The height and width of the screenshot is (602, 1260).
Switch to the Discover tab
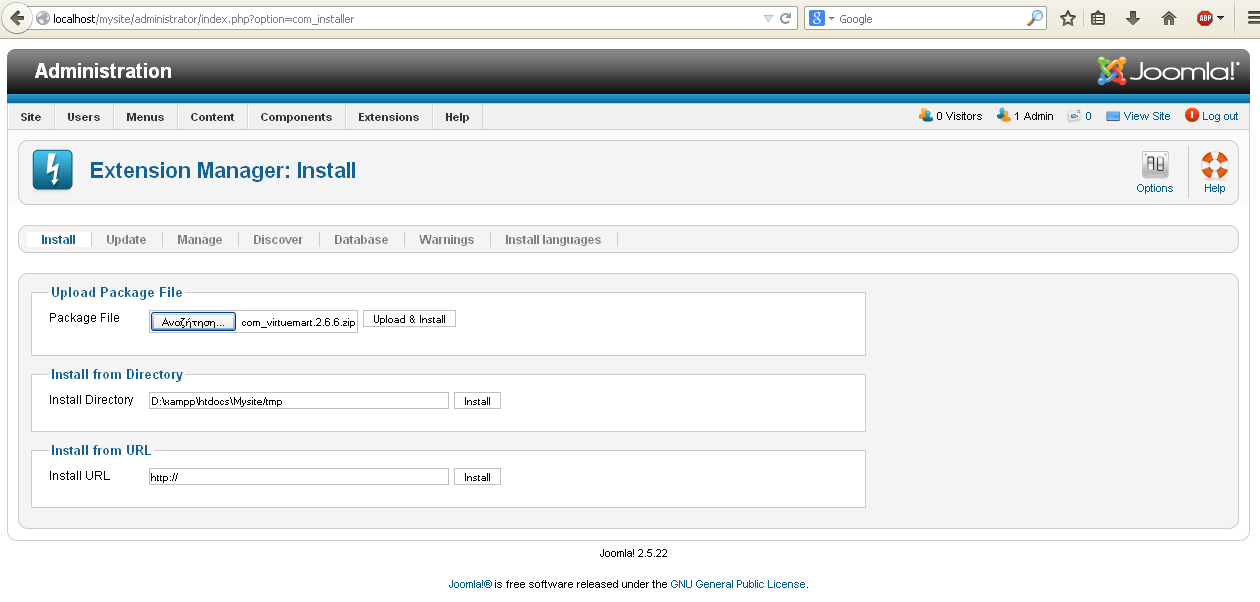[278, 240]
